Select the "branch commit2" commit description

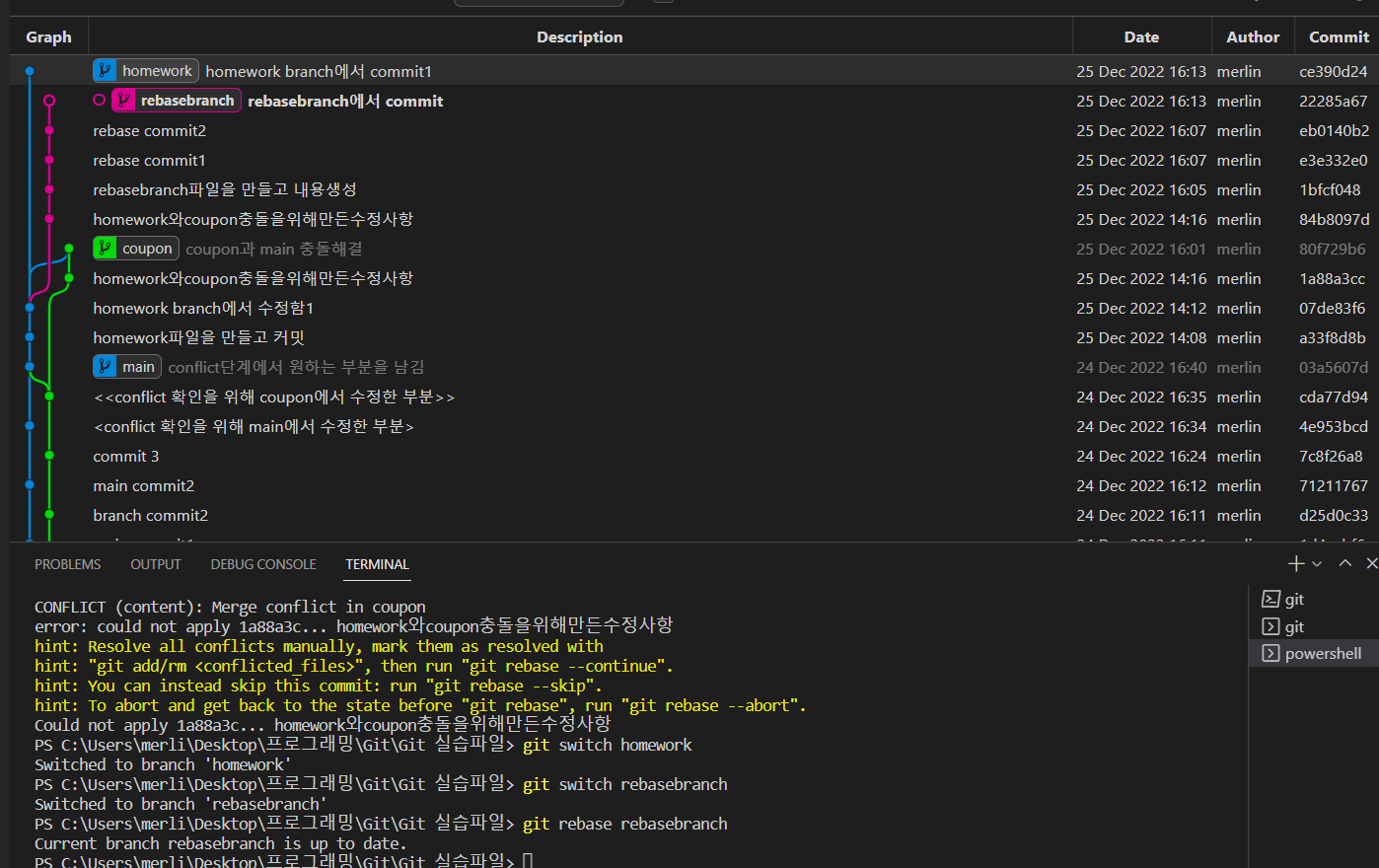151,515
